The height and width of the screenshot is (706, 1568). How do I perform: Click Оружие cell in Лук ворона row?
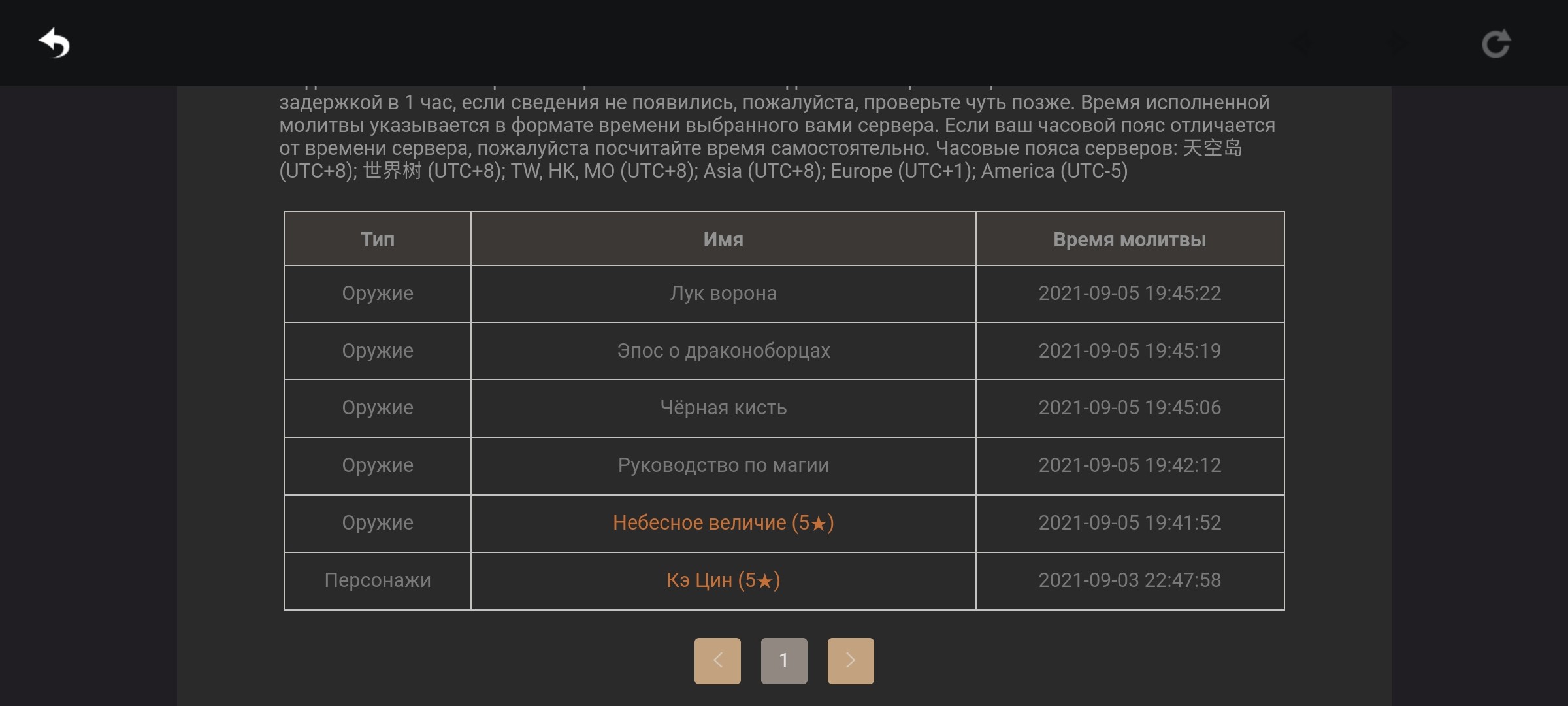378,294
